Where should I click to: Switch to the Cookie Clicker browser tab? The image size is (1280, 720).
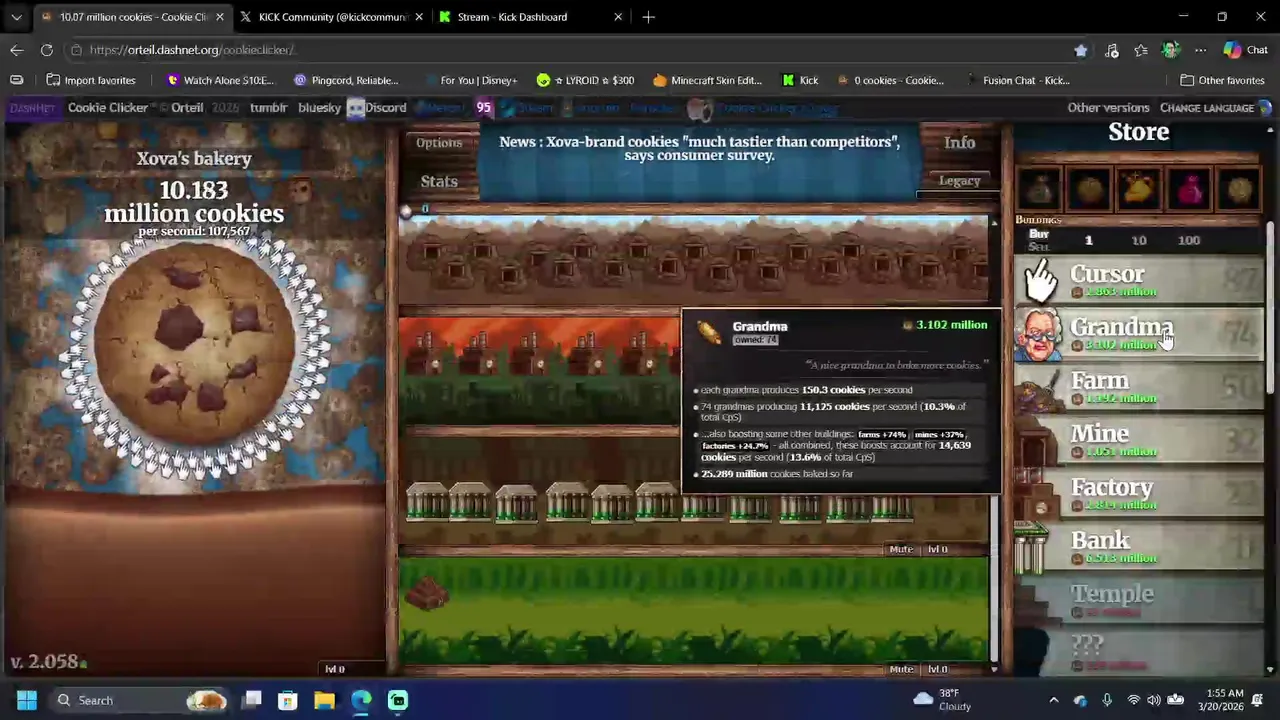131,17
